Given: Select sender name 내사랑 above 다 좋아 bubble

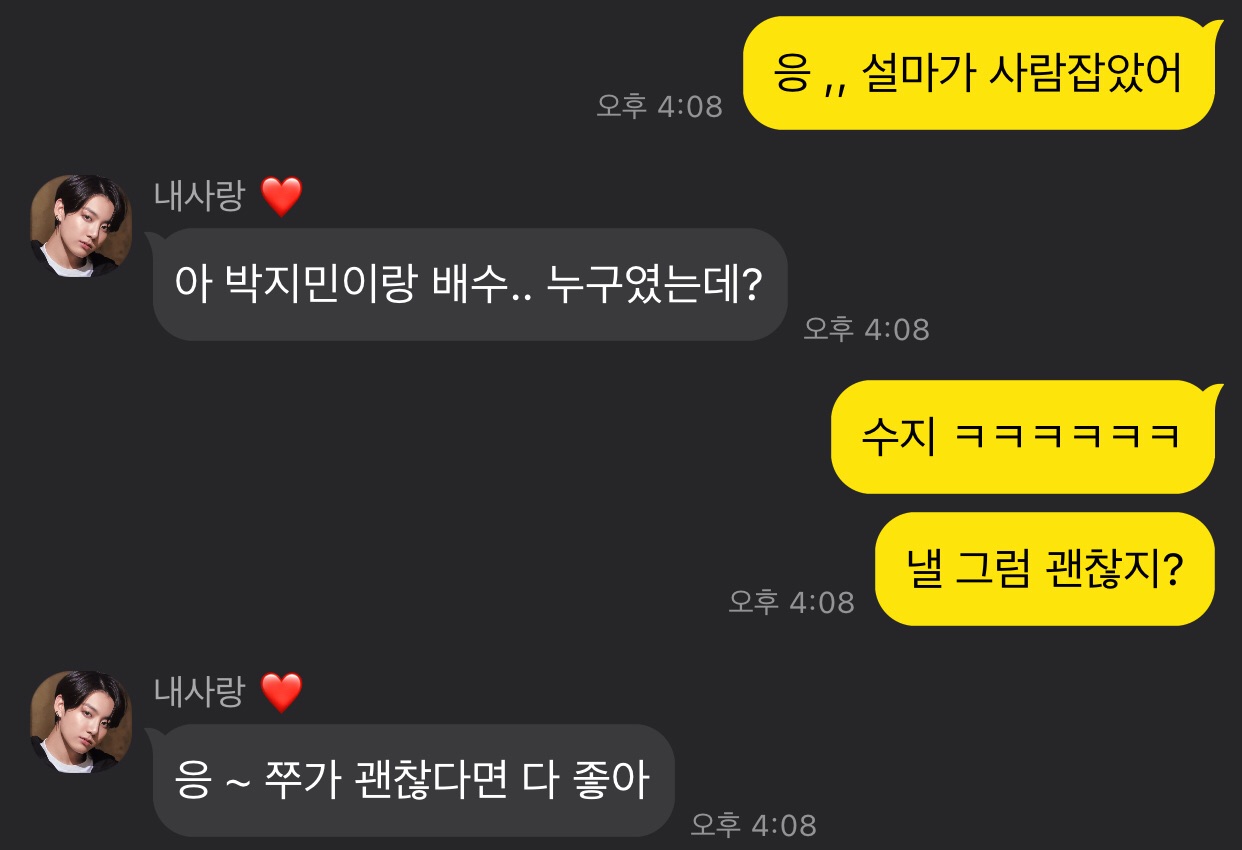Looking at the screenshot, I should tap(199, 691).
